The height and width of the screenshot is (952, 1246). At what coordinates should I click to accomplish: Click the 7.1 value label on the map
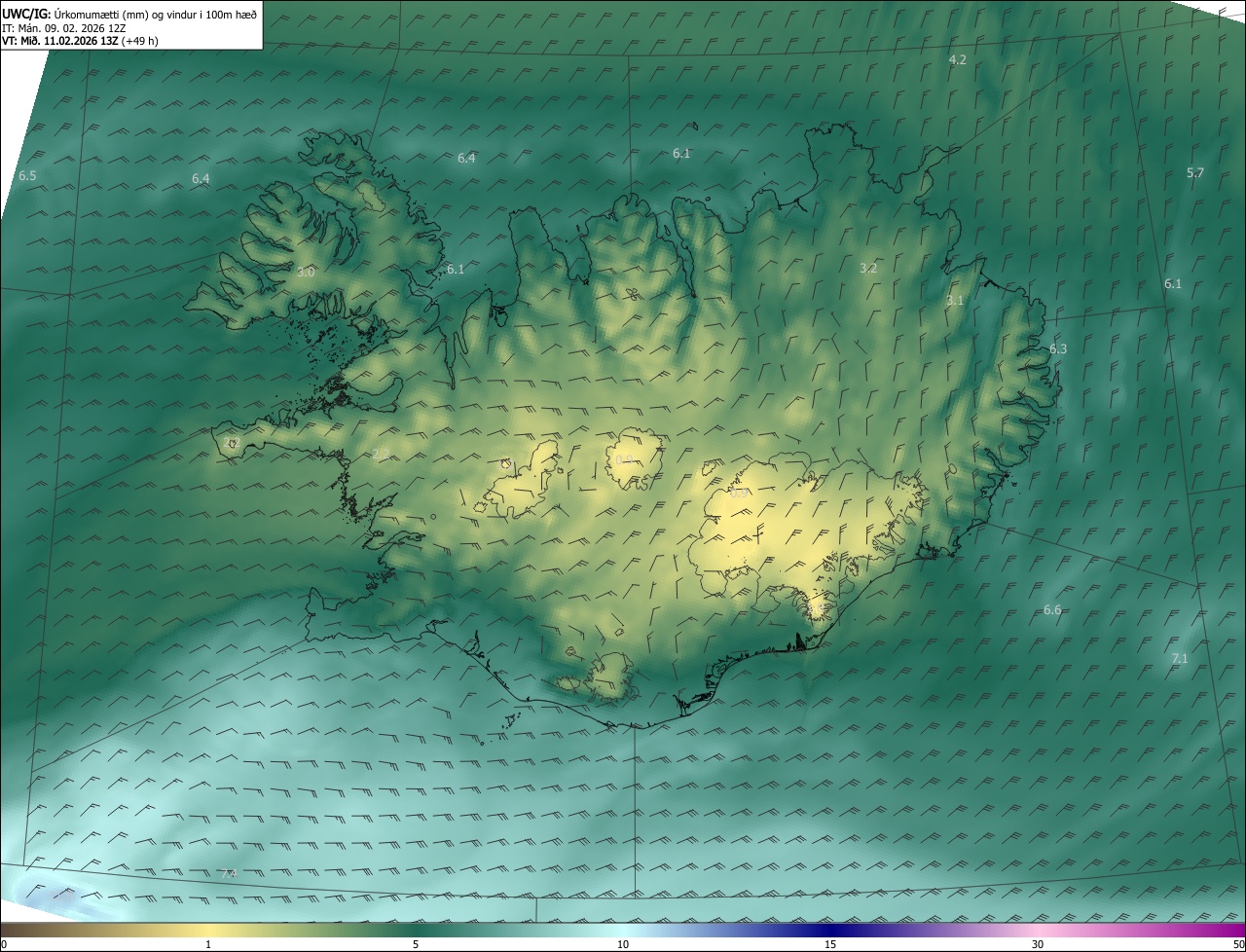(x=1180, y=659)
